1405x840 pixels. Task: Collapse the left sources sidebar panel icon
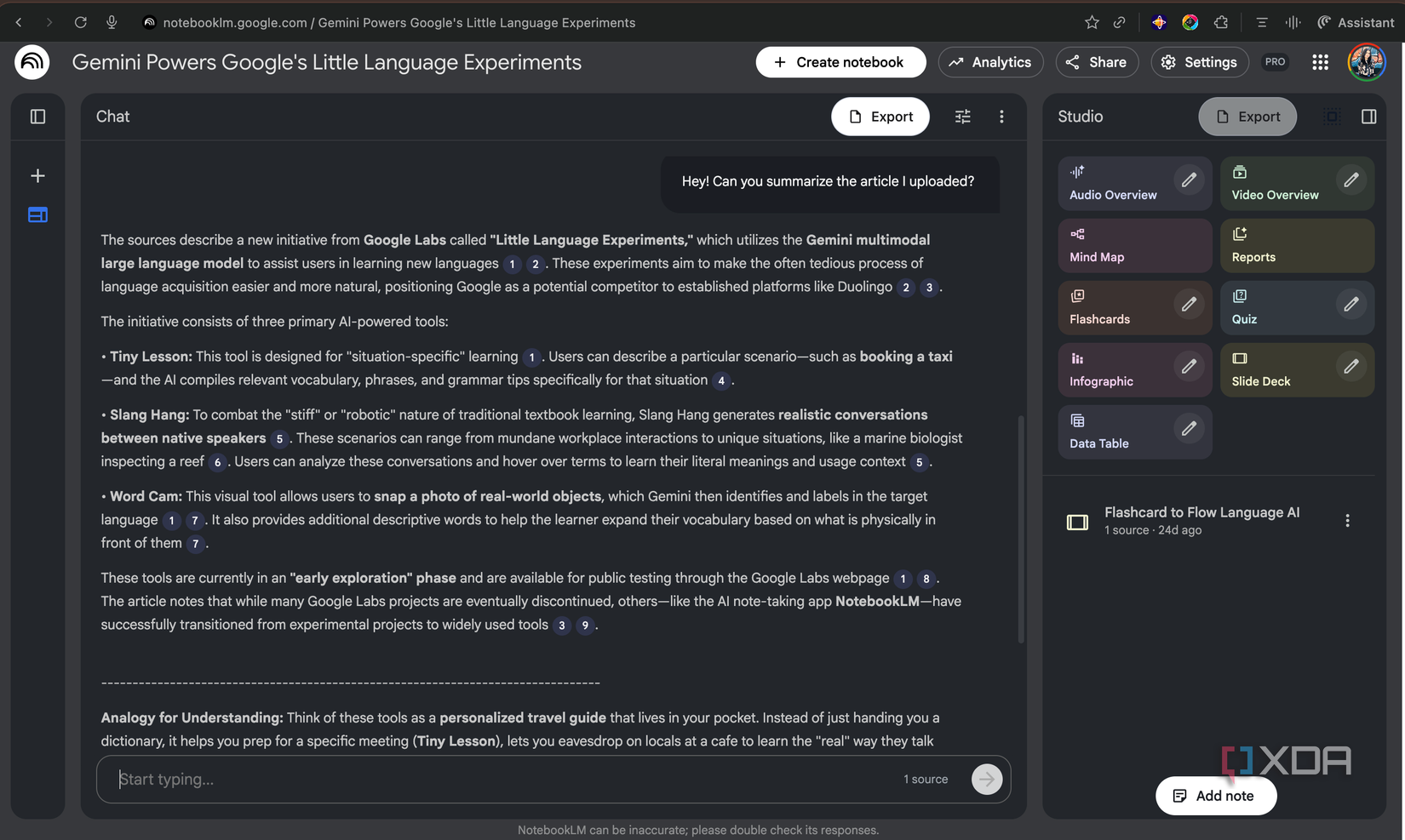coord(37,117)
